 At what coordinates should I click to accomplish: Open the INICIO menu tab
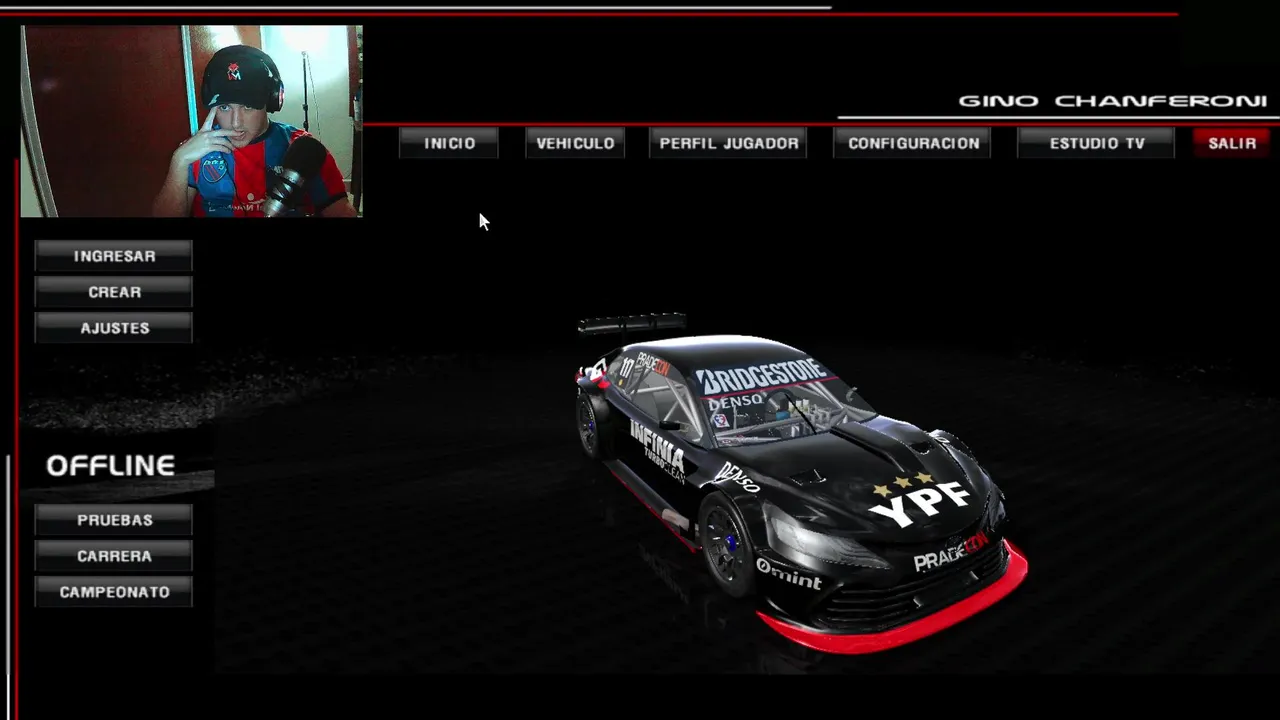(x=449, y=143)
